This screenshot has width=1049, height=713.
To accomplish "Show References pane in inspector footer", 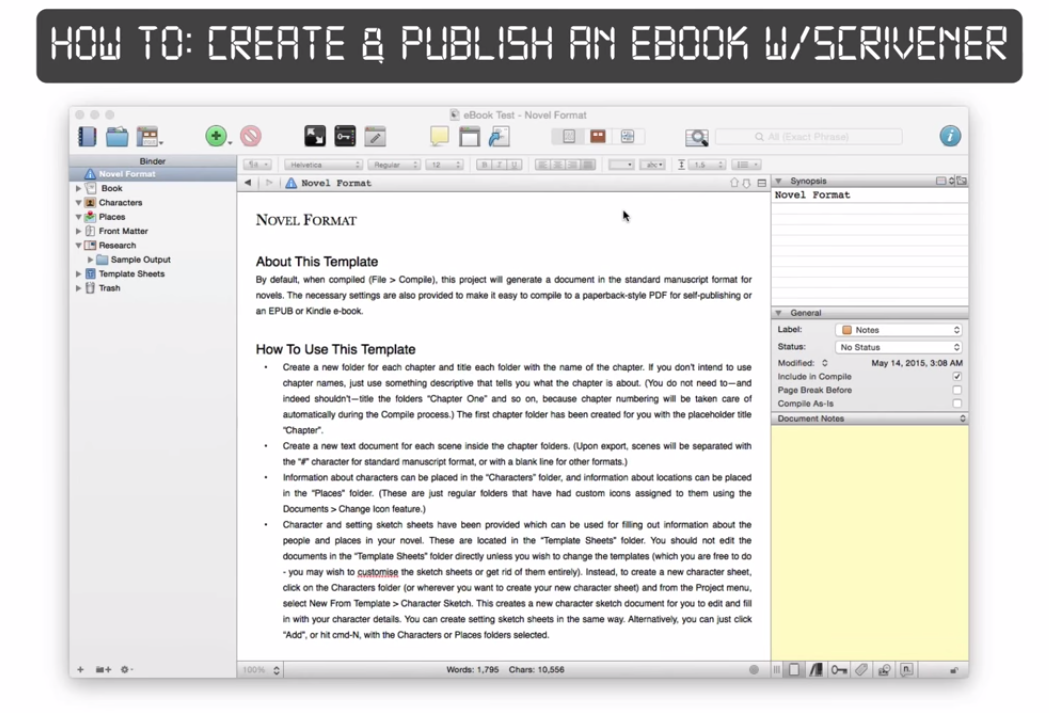I will [816, 670].
